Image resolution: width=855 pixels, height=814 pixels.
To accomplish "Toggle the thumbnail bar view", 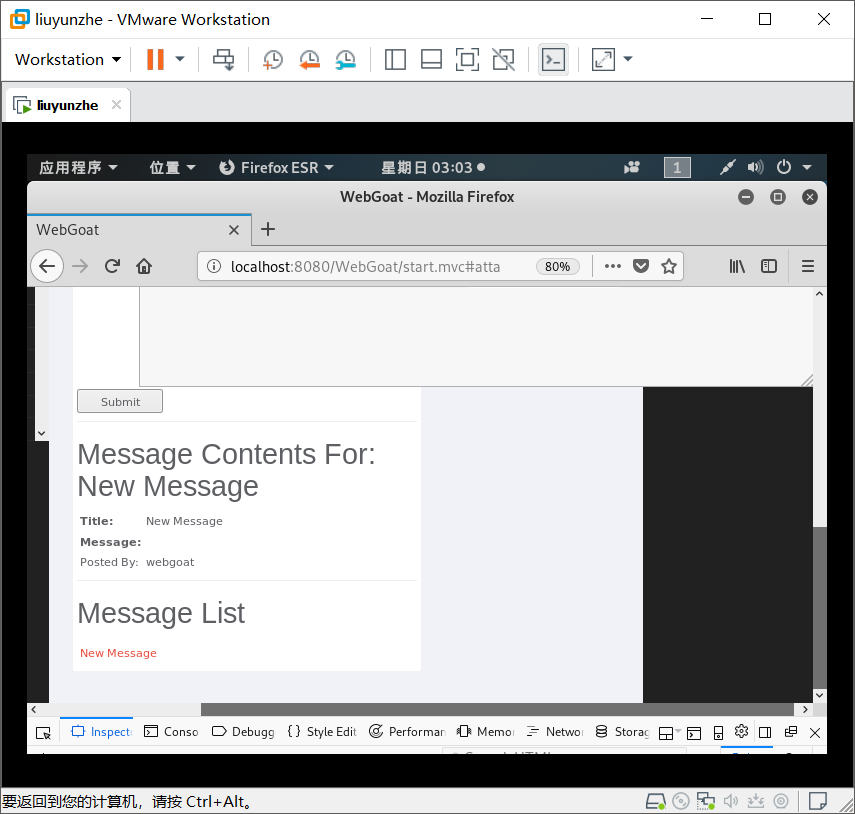I will (431, 59).
